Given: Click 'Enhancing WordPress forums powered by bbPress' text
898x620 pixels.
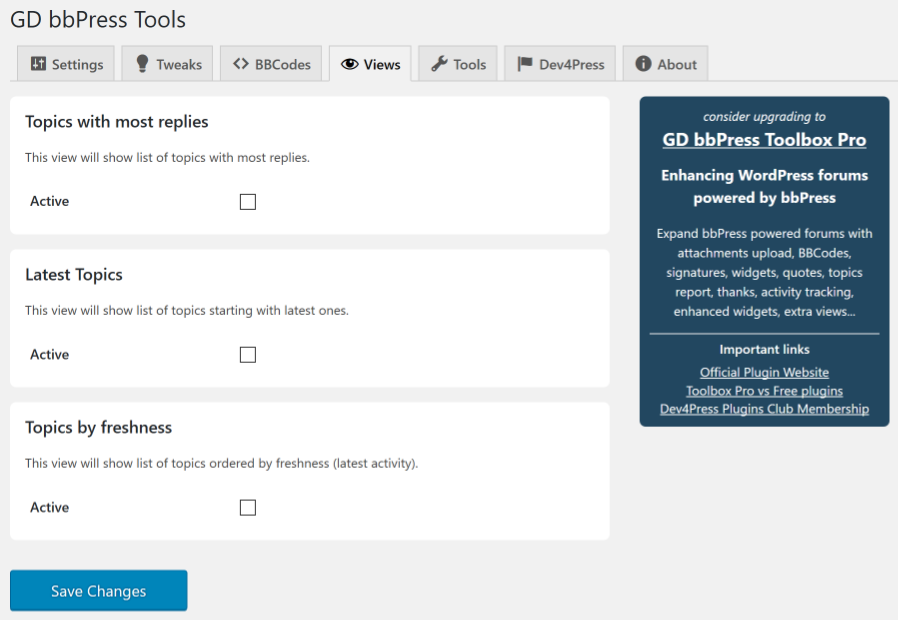Looking at the screenshot, I should 764,186.
